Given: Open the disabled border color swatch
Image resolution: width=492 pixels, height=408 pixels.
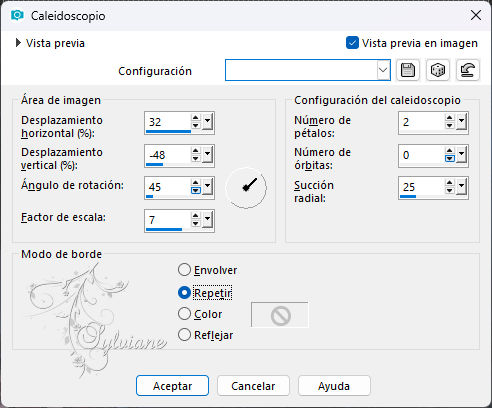Looking at the screenshot, I should (x=280, y=315).
